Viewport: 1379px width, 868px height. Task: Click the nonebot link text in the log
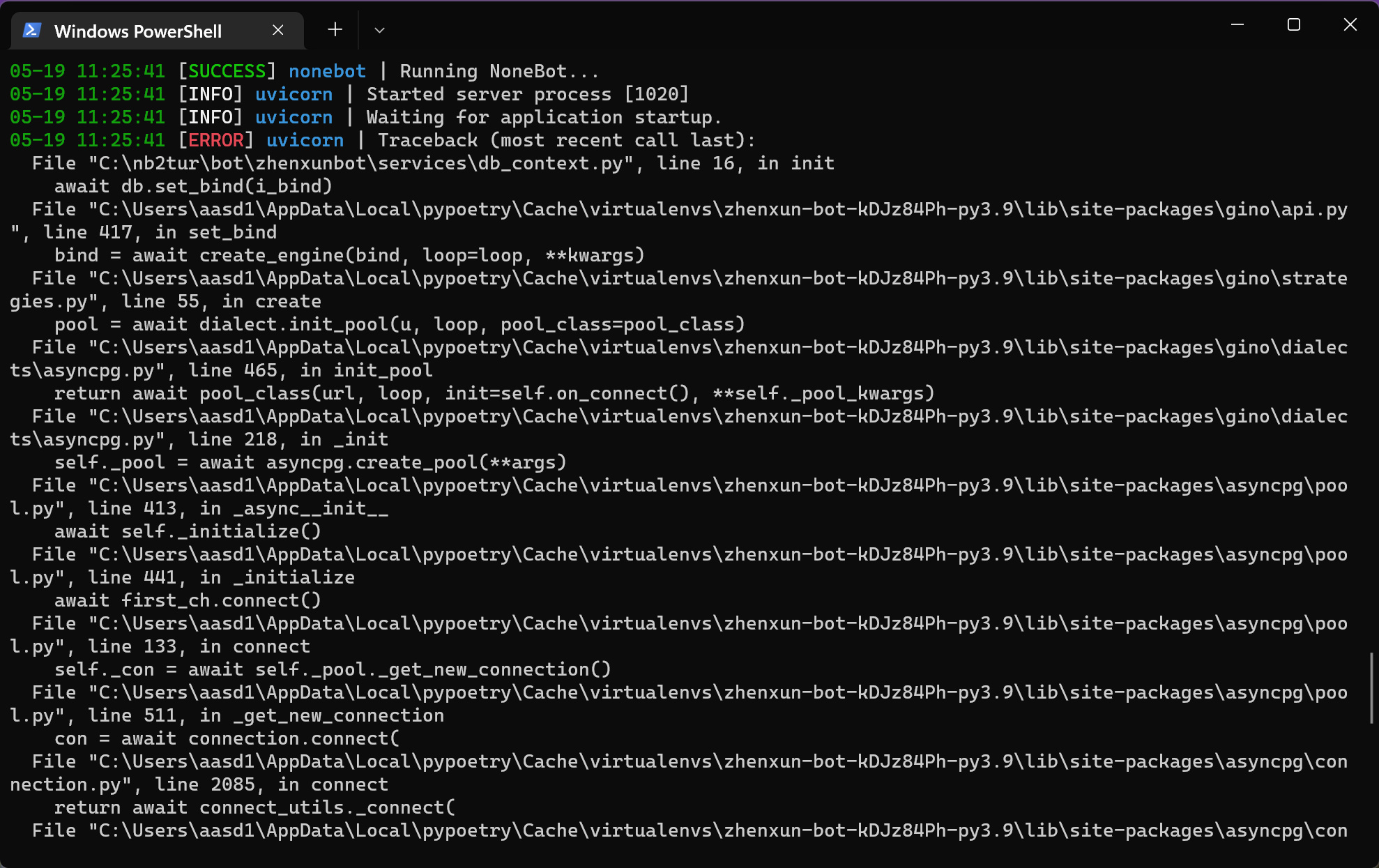pos(327,70)
